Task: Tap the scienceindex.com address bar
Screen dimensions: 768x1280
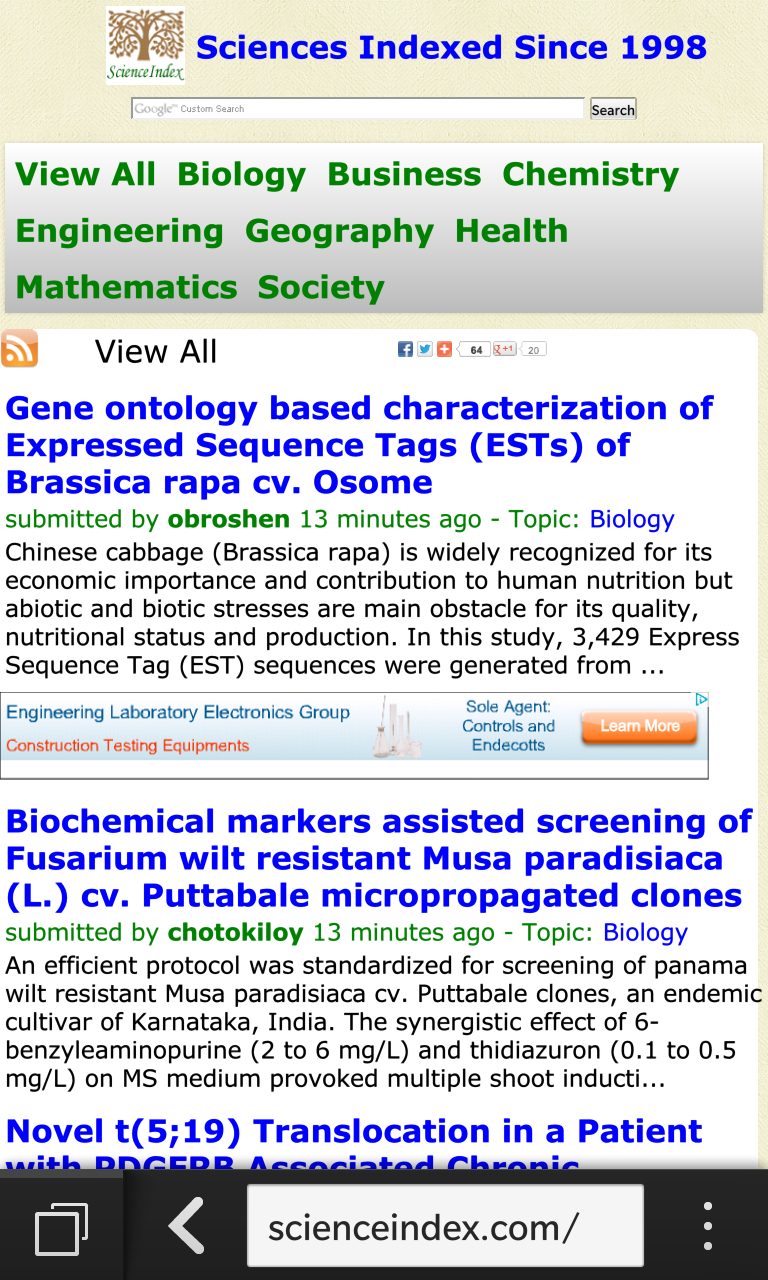Action: tap(444, 1226)
